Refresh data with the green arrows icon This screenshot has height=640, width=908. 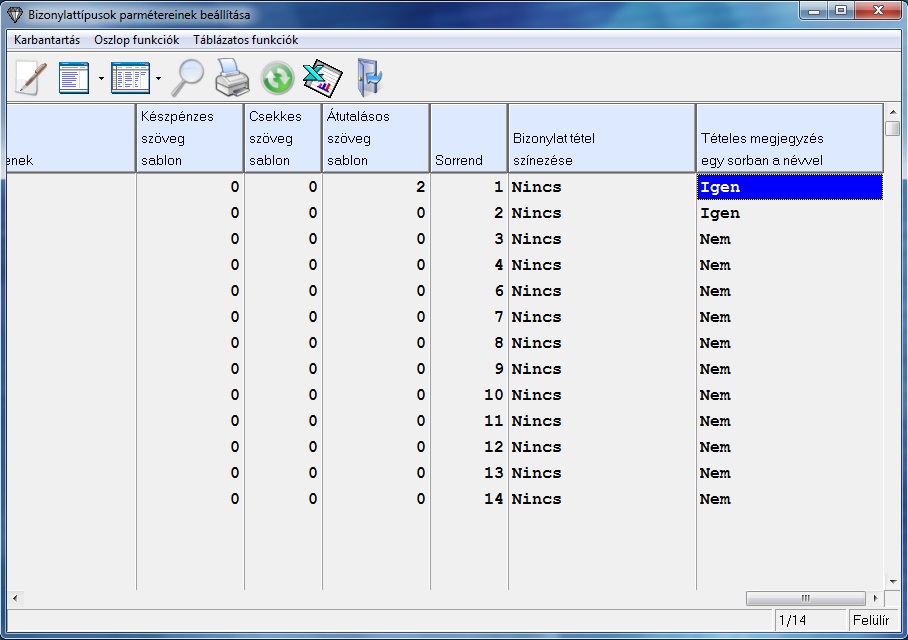pyautogui.click(x=277, y=77)
